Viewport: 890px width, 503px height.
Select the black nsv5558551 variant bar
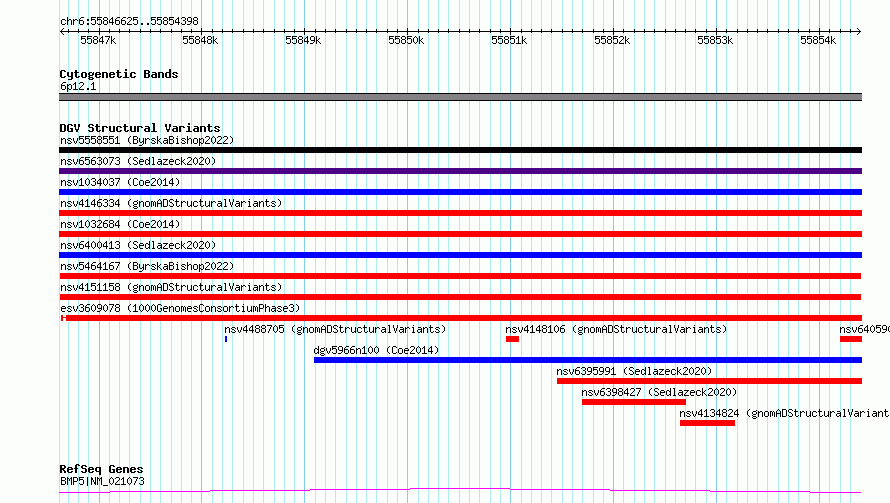click(x=460, y=150)
